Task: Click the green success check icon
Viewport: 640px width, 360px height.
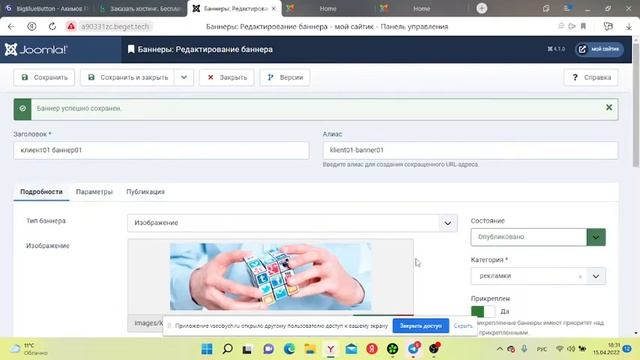Action: [22, 109]
